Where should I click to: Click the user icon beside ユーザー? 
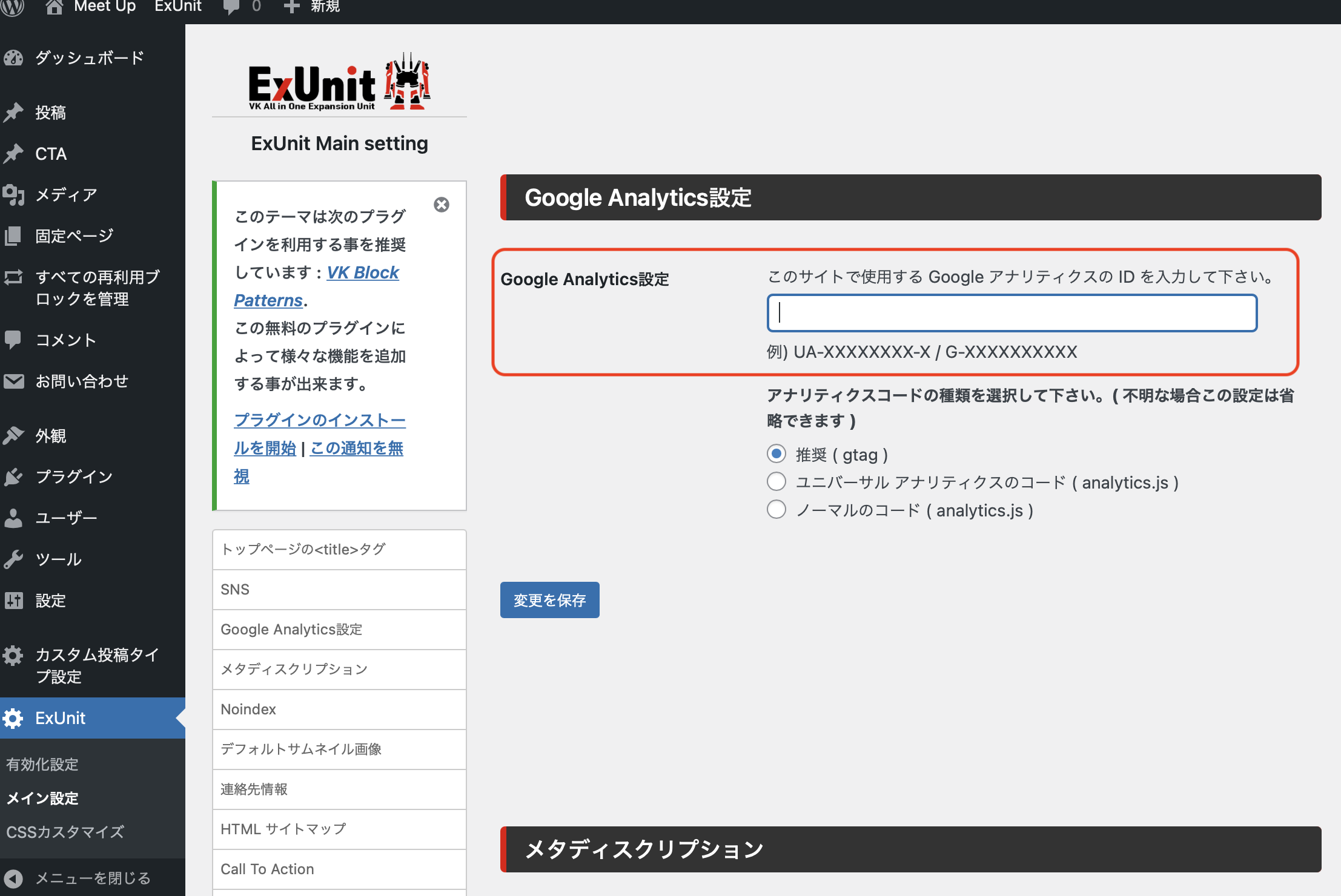[x=13, y=518]
